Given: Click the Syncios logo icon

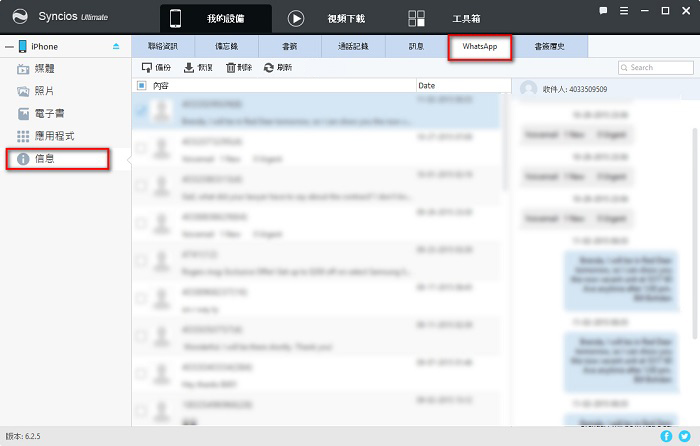Looking at the screenshot, I should pos(20,17).
